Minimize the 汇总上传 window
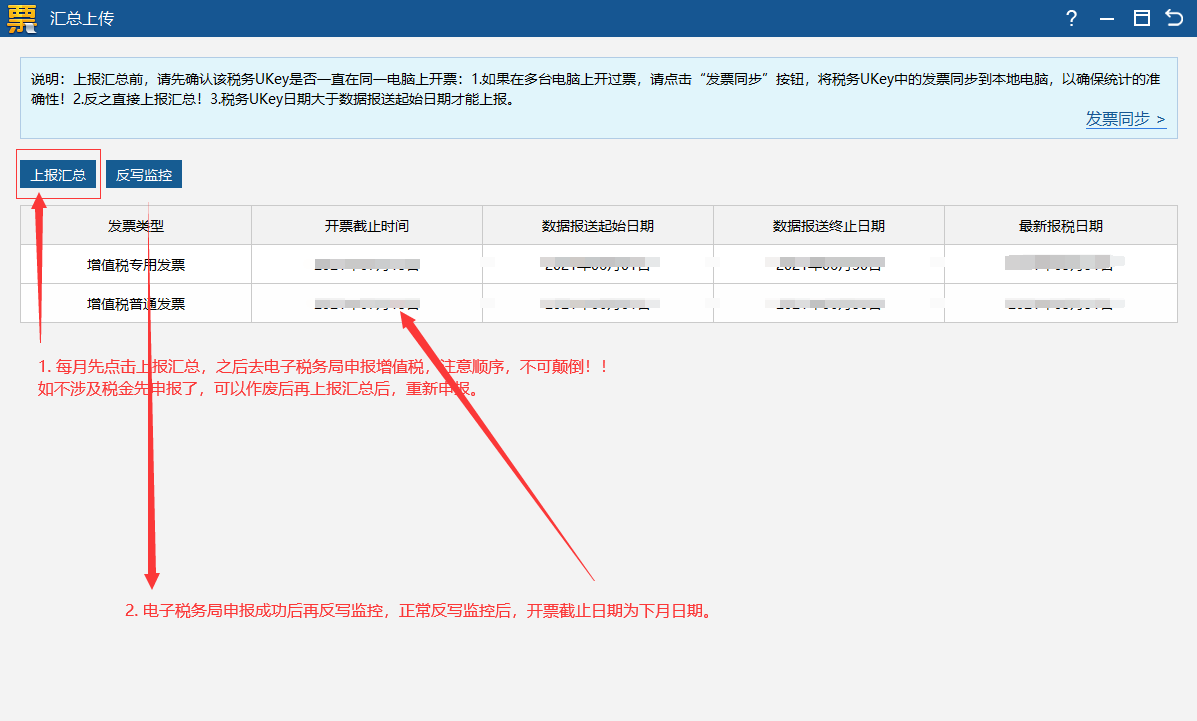This screenshot has width=1197, height=721. [1107, 18]
